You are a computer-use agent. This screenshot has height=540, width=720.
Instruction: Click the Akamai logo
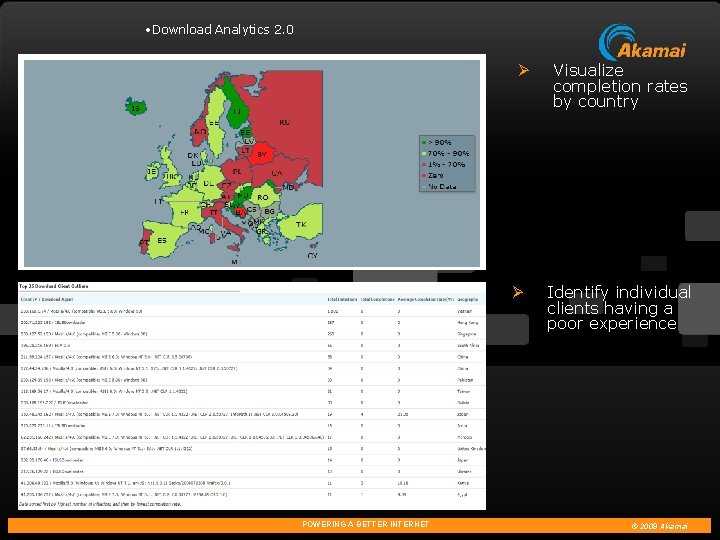pyautogui.click(x=642, y=43)
